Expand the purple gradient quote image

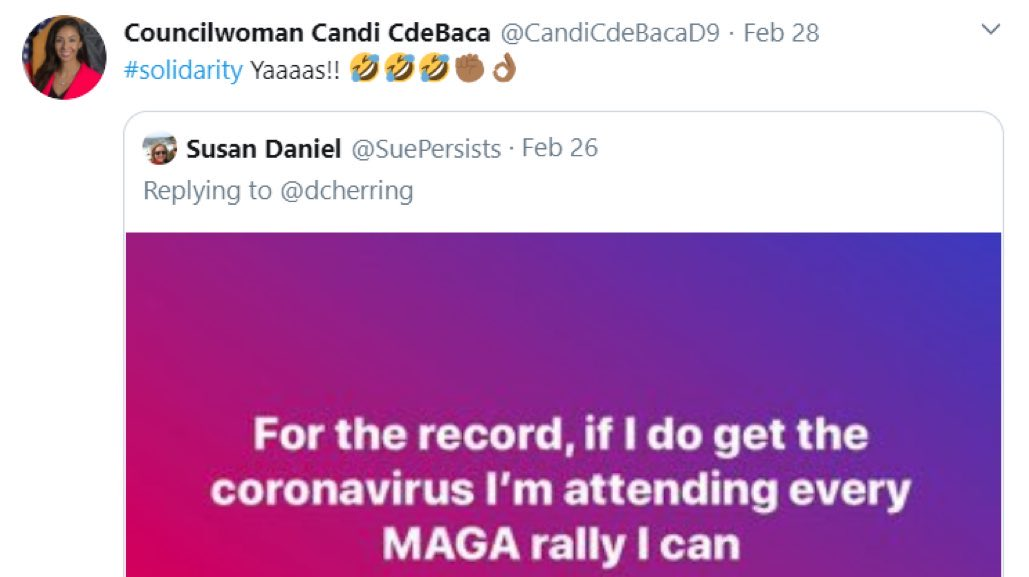point(563,404)
